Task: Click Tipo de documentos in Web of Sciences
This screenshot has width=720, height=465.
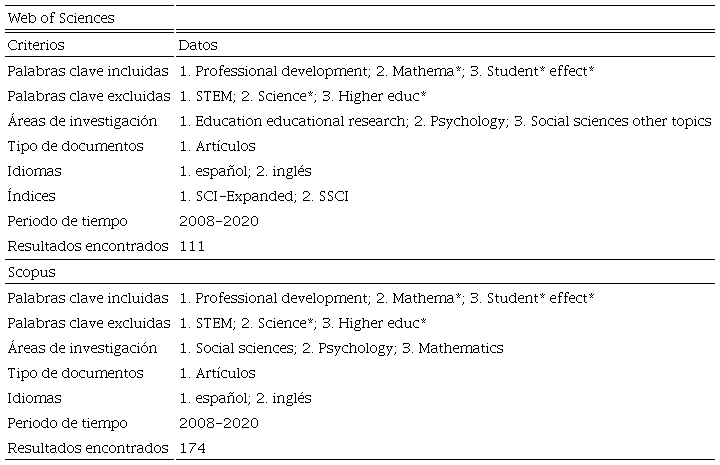Action: pos(75,146)
